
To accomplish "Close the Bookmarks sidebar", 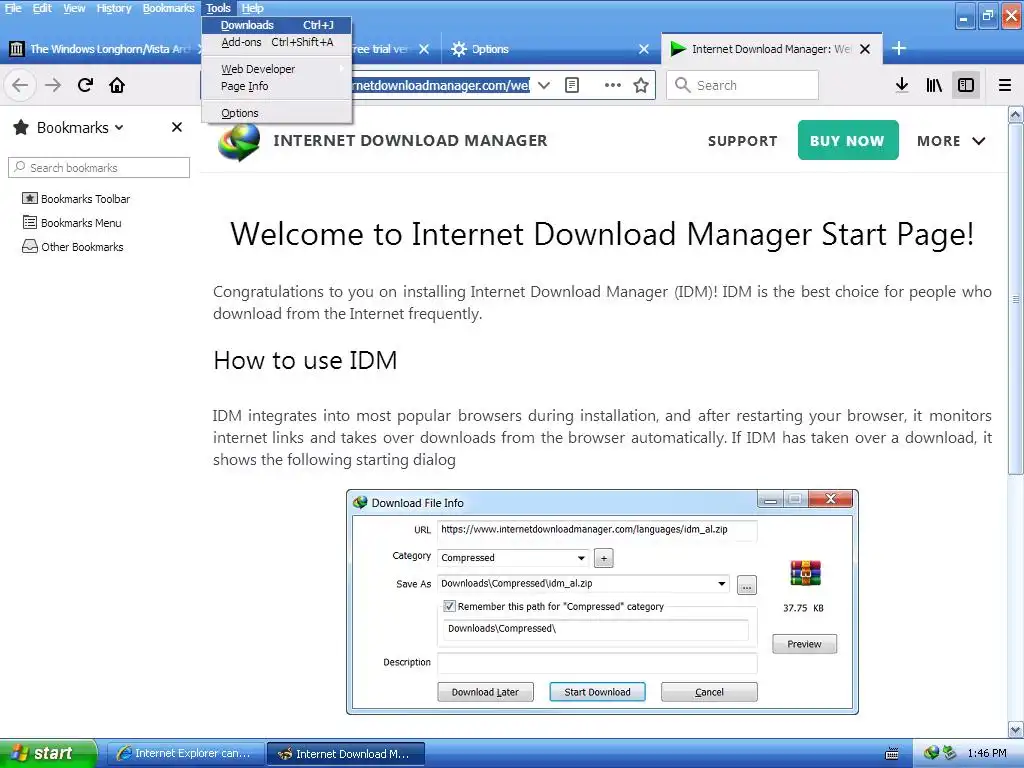I will tap(177, 127).
